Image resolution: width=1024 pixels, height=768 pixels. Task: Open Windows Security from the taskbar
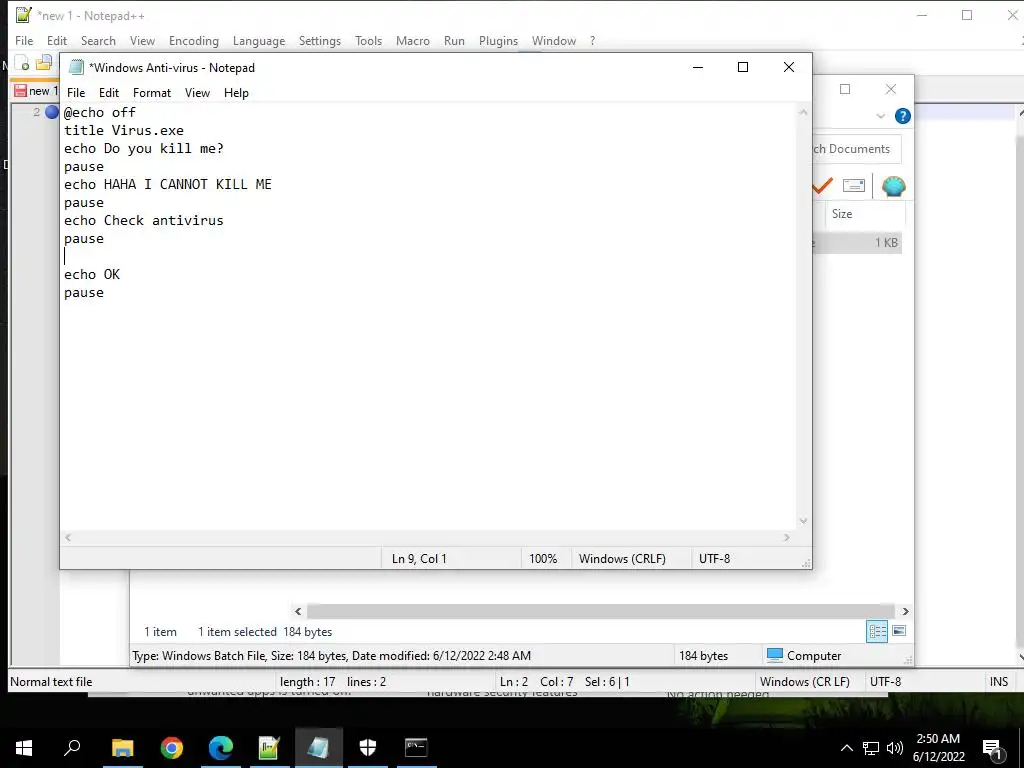[368, 748]
